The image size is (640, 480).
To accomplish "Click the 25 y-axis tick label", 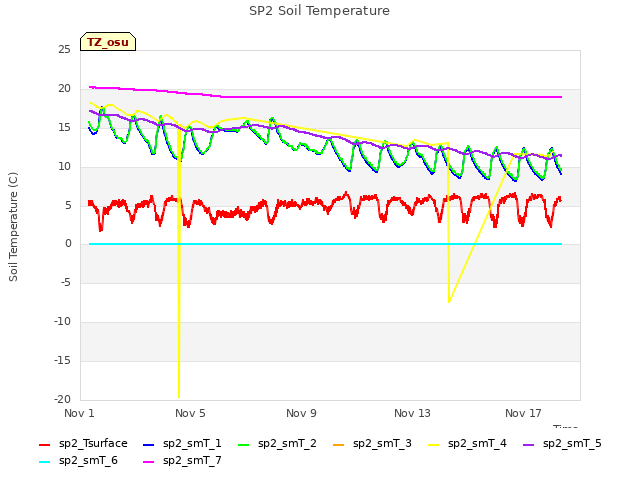I will [x=64, y=49].
